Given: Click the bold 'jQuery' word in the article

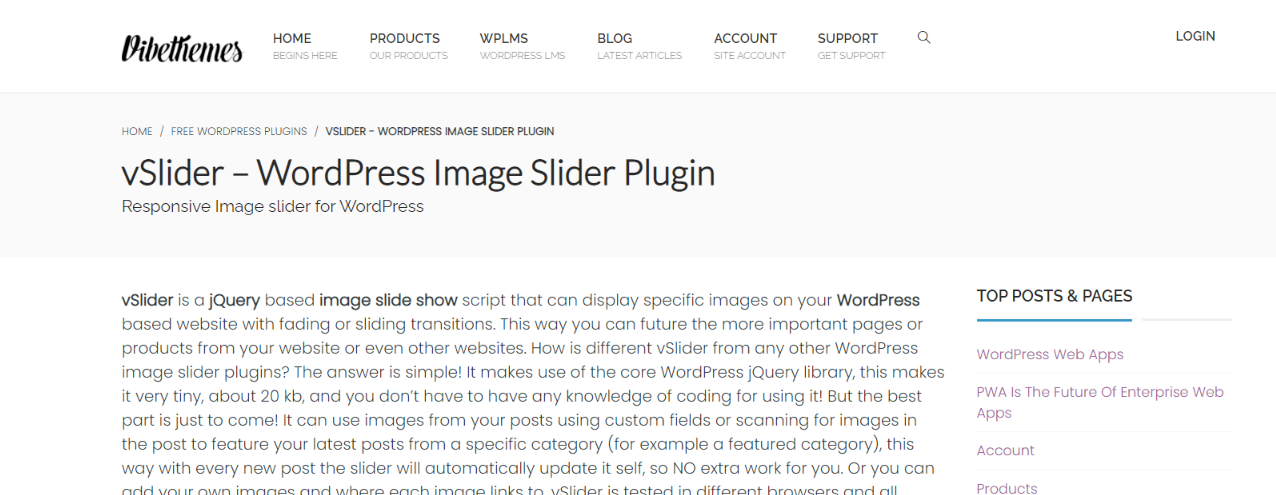Looking at the screenshot, I should tap(234, 300).
